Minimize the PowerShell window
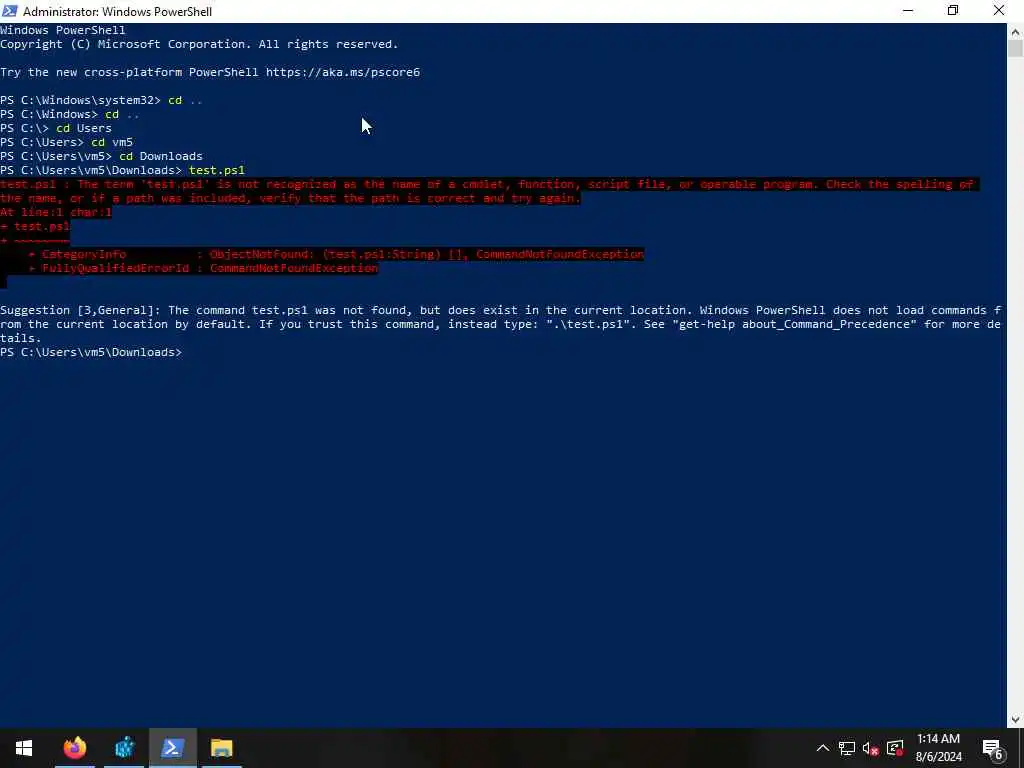This screenshot has height=768, width=1024. pos(908,11)
